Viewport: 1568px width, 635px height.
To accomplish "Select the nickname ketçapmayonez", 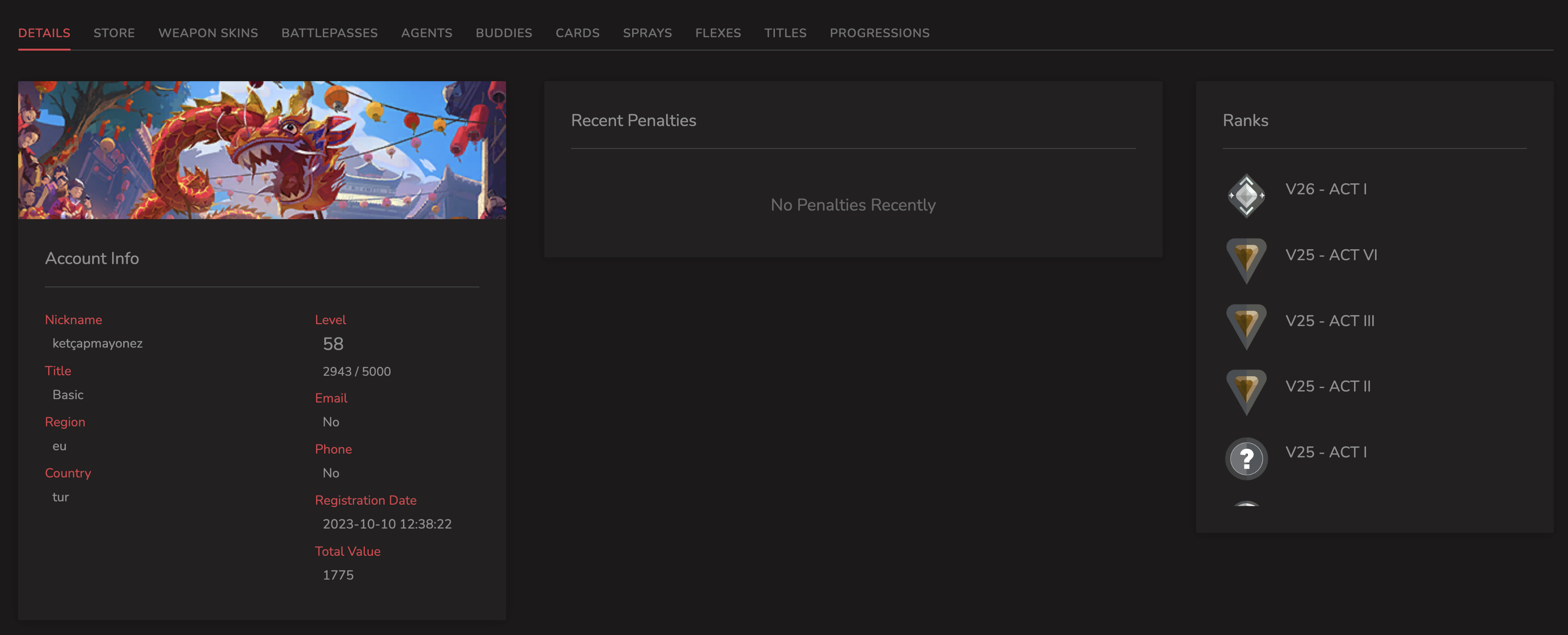I will pos(97,343).
